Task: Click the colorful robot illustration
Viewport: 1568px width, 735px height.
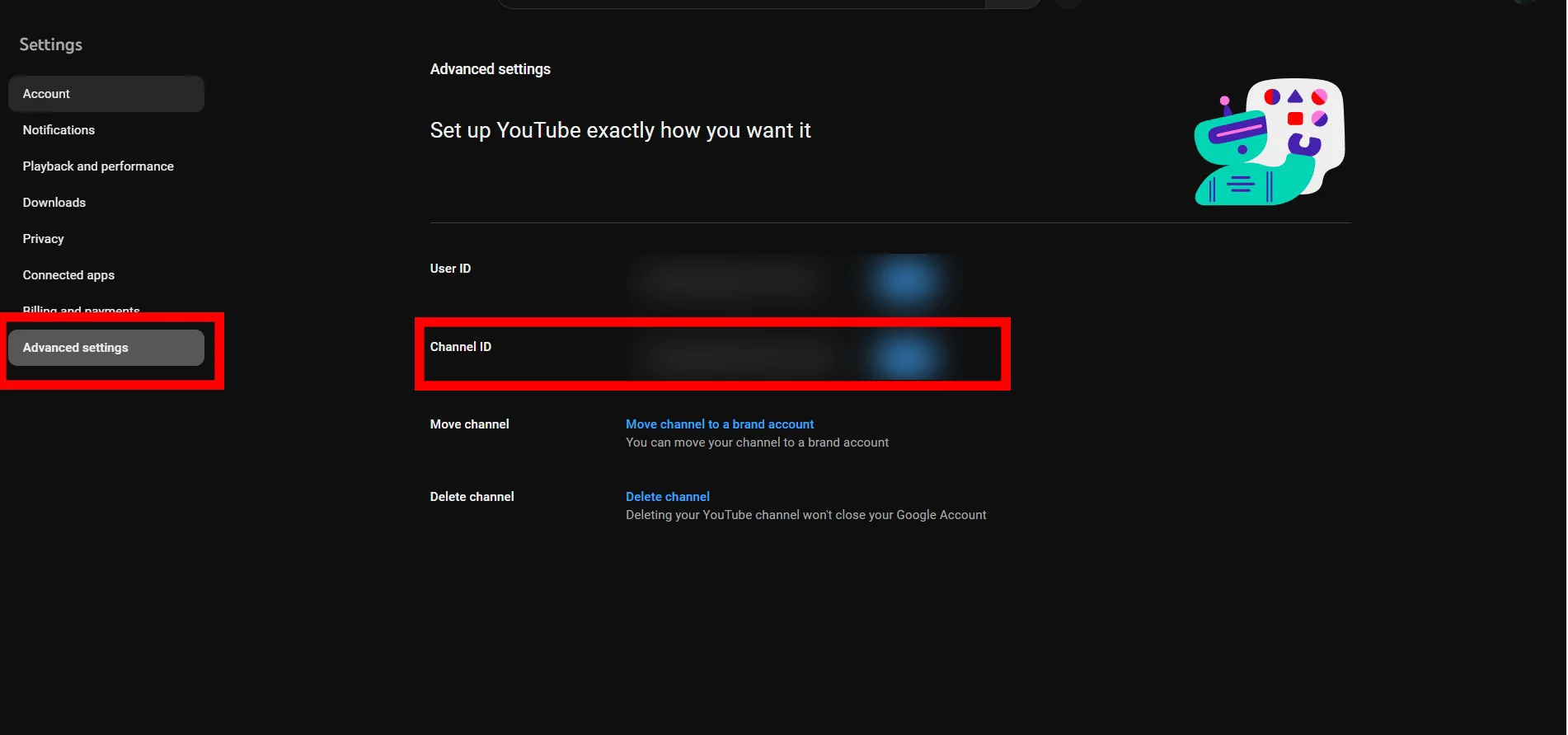Action: point(1270,142)
